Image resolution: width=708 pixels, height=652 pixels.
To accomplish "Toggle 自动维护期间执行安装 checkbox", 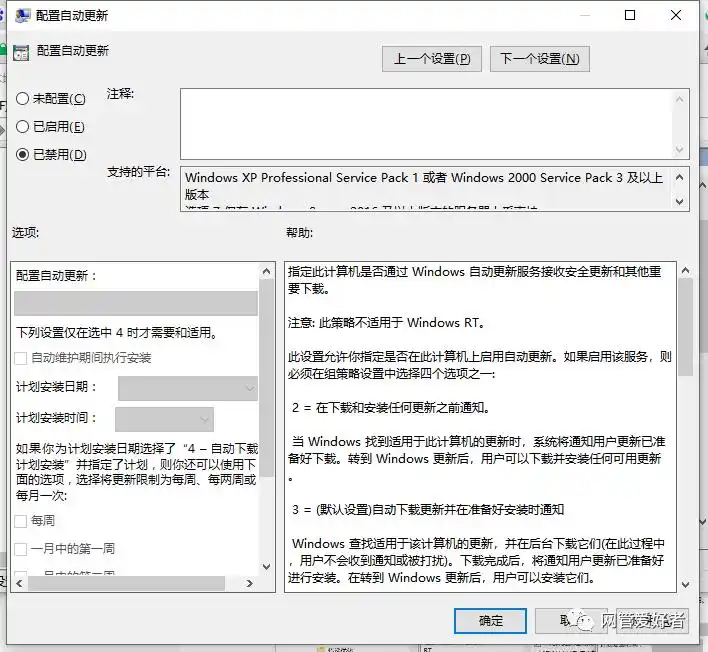I will pyautogui.click(x=21, y=359).
